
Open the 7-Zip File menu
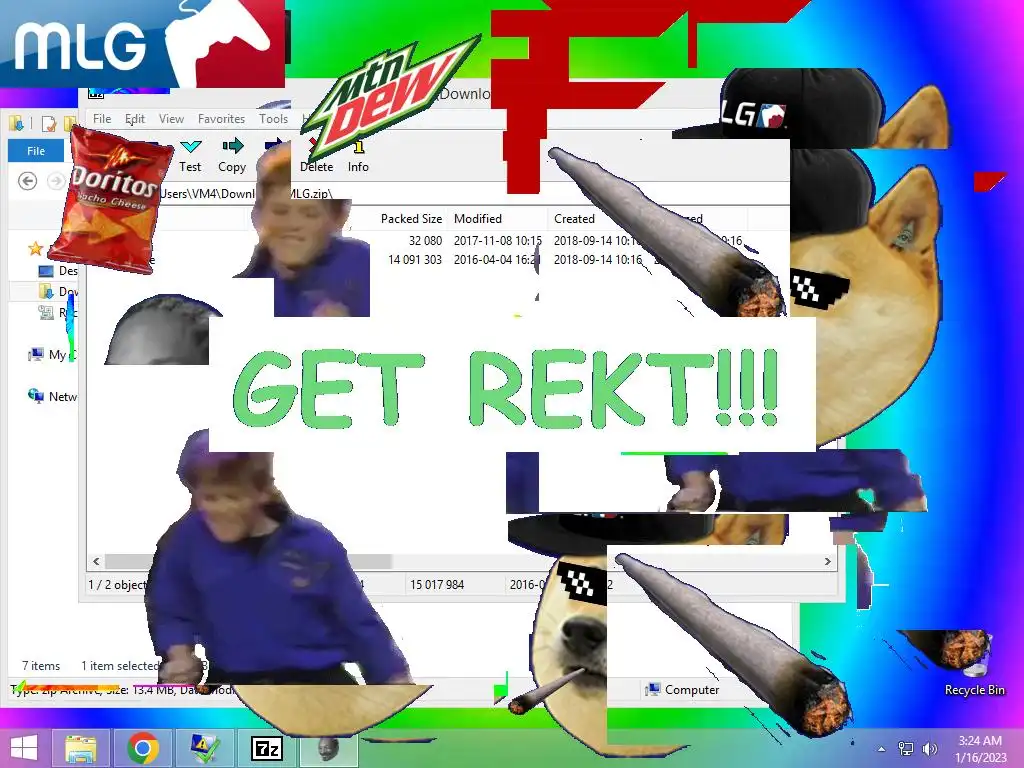102,119
